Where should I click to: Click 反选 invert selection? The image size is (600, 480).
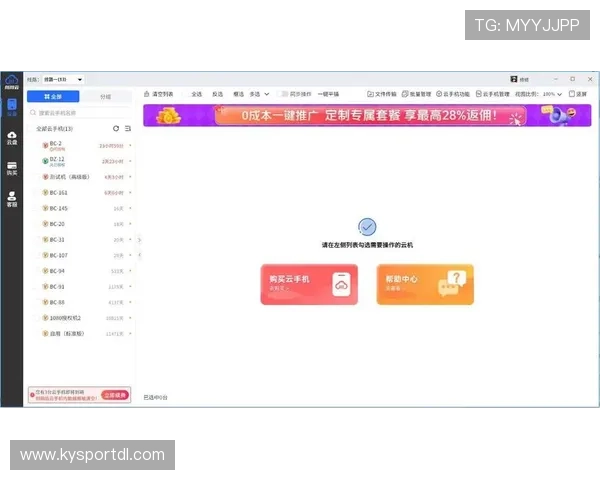(x=217, y=94)
